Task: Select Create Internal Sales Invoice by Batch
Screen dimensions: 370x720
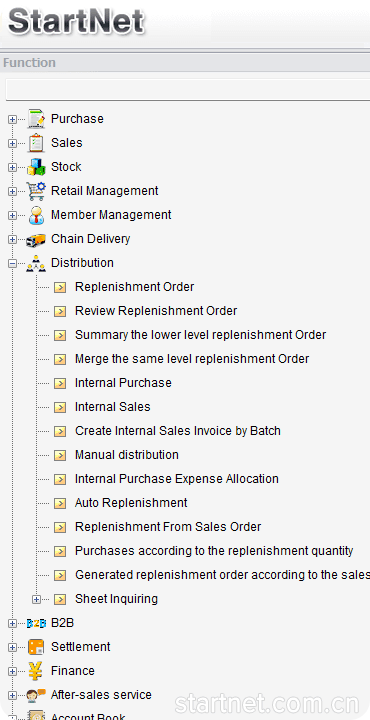Action: coord(178,431)
